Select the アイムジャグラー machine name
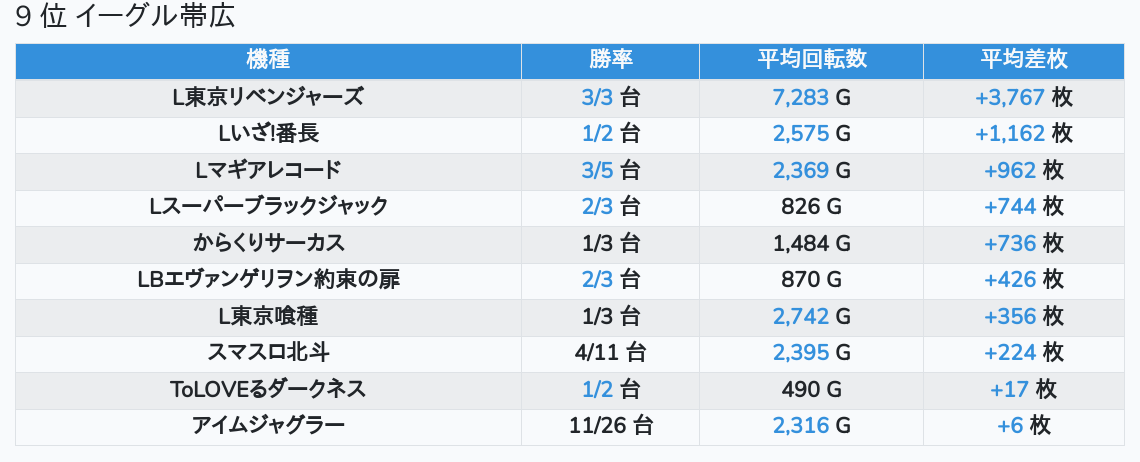Image resolution: width=1140 pixels, height=462 pixels. pyautogui.click(x=268, y=426)
